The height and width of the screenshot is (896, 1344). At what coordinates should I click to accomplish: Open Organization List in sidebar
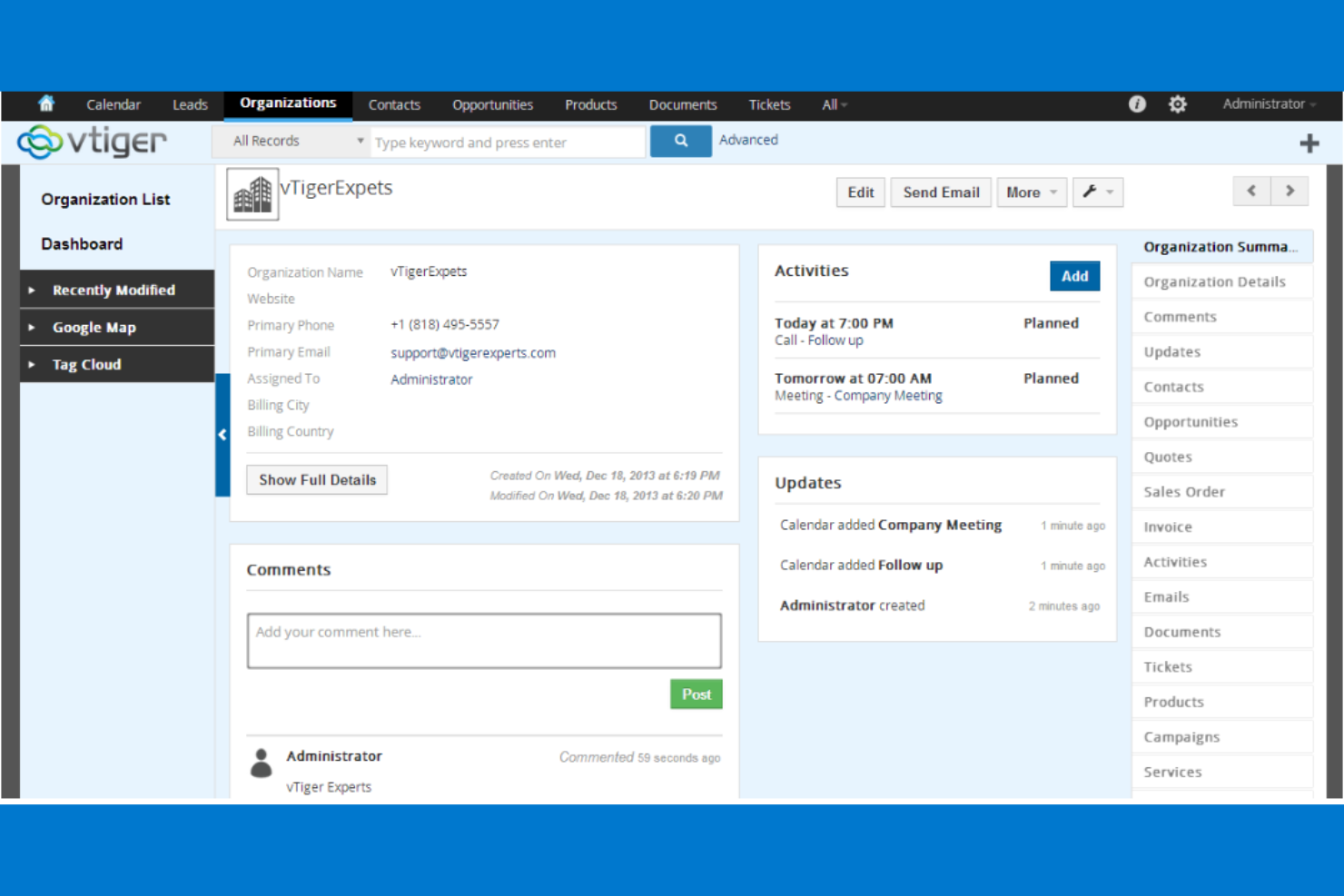(x=105, y=199)
